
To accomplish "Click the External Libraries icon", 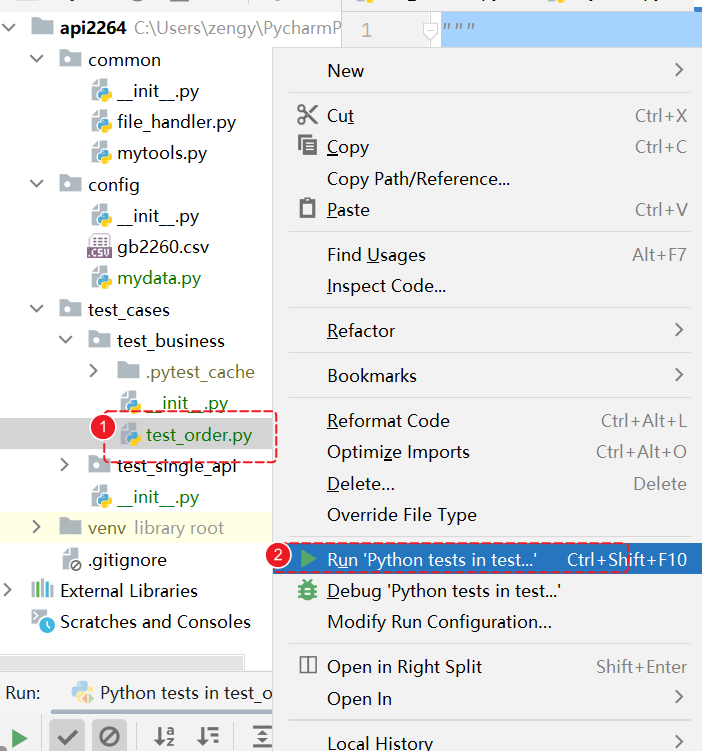I will 42,589.
